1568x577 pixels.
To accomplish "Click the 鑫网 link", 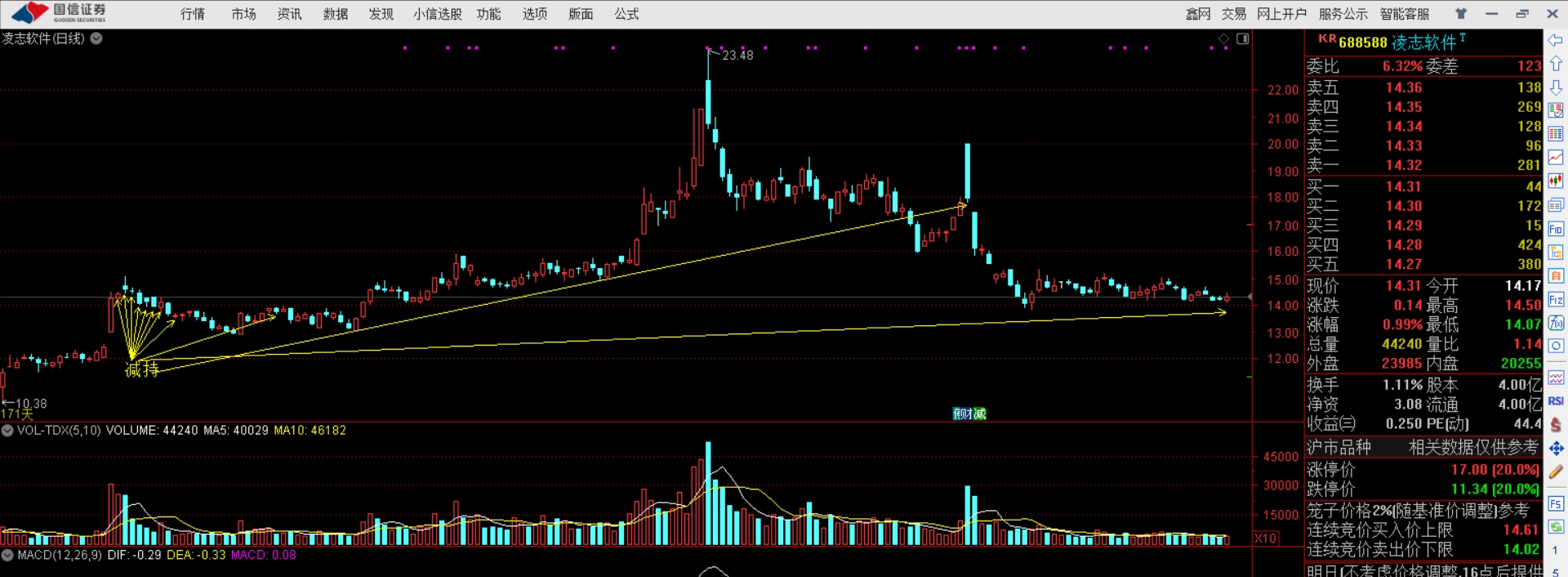I will coord(1198,14).
